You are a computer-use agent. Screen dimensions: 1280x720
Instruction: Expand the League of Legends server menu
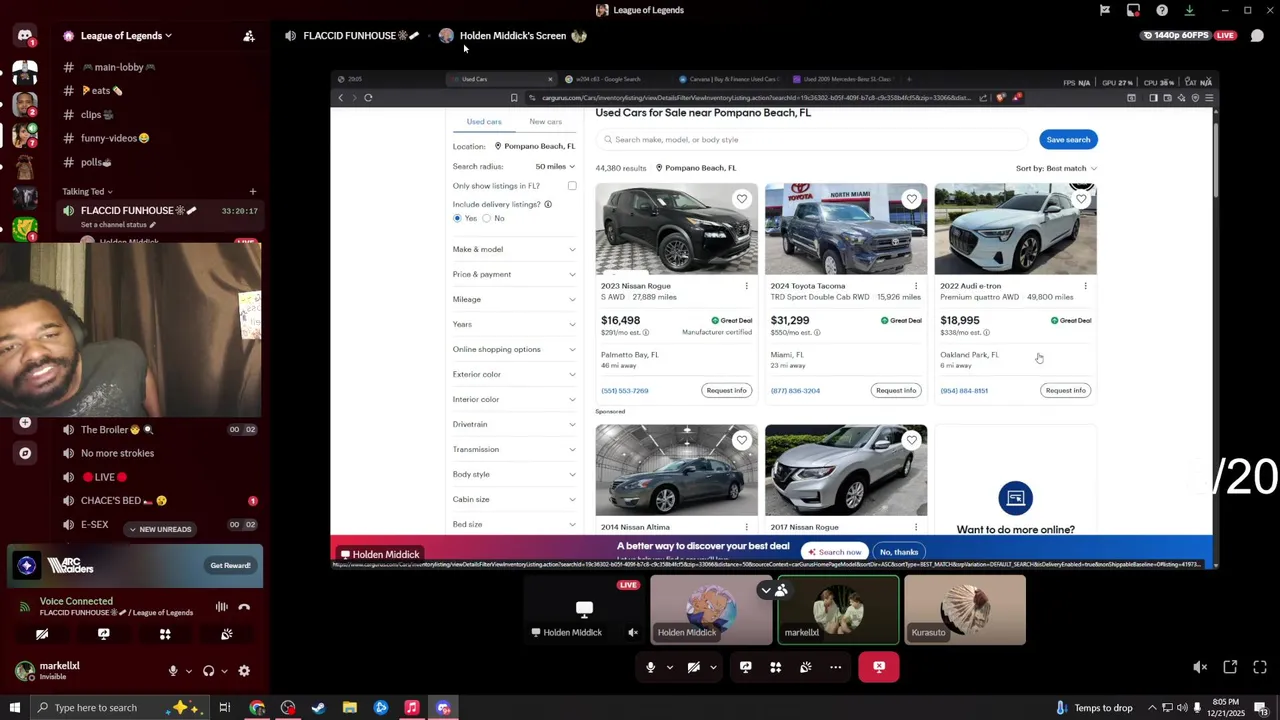[x=126, y=36]
